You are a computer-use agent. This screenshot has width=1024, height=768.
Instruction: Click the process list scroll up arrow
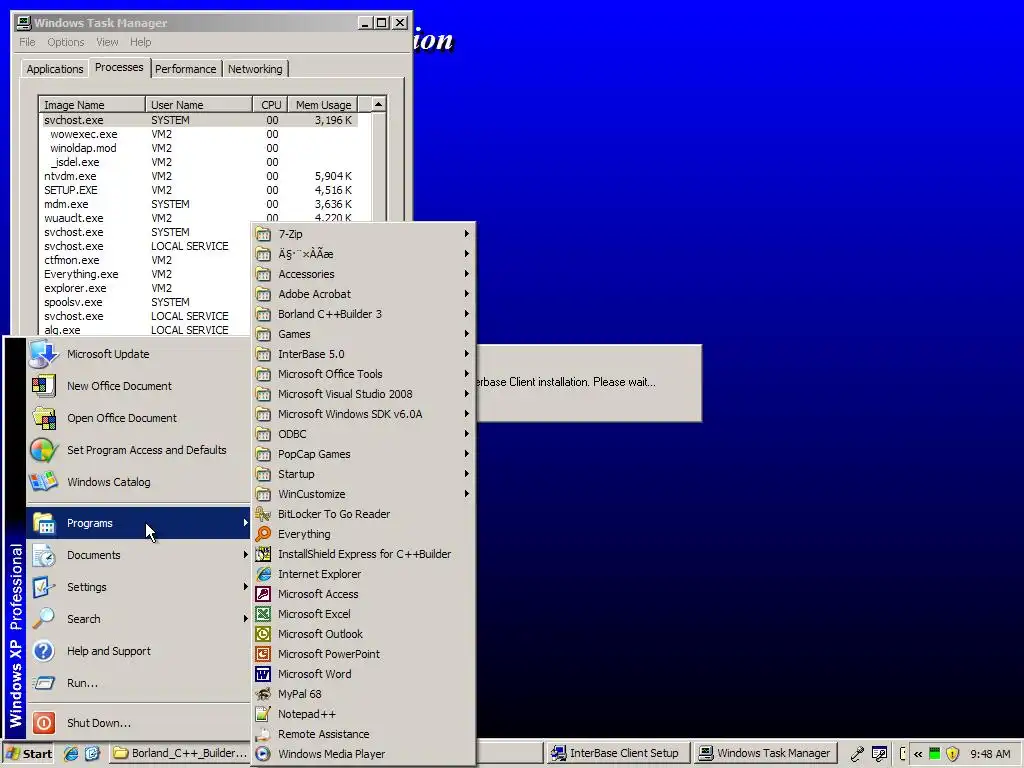pyautogui.click(x=378, y=104)
